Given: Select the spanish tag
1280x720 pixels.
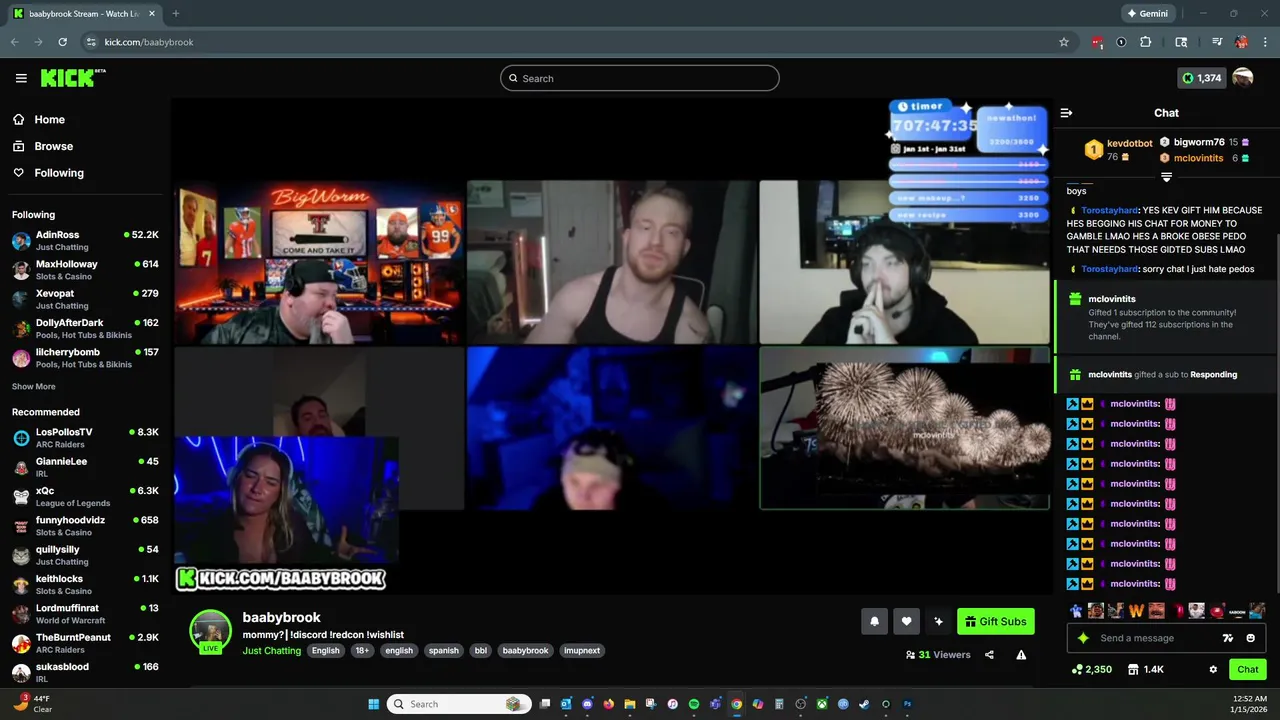Looking at the screenshot, I should [443, 650].
